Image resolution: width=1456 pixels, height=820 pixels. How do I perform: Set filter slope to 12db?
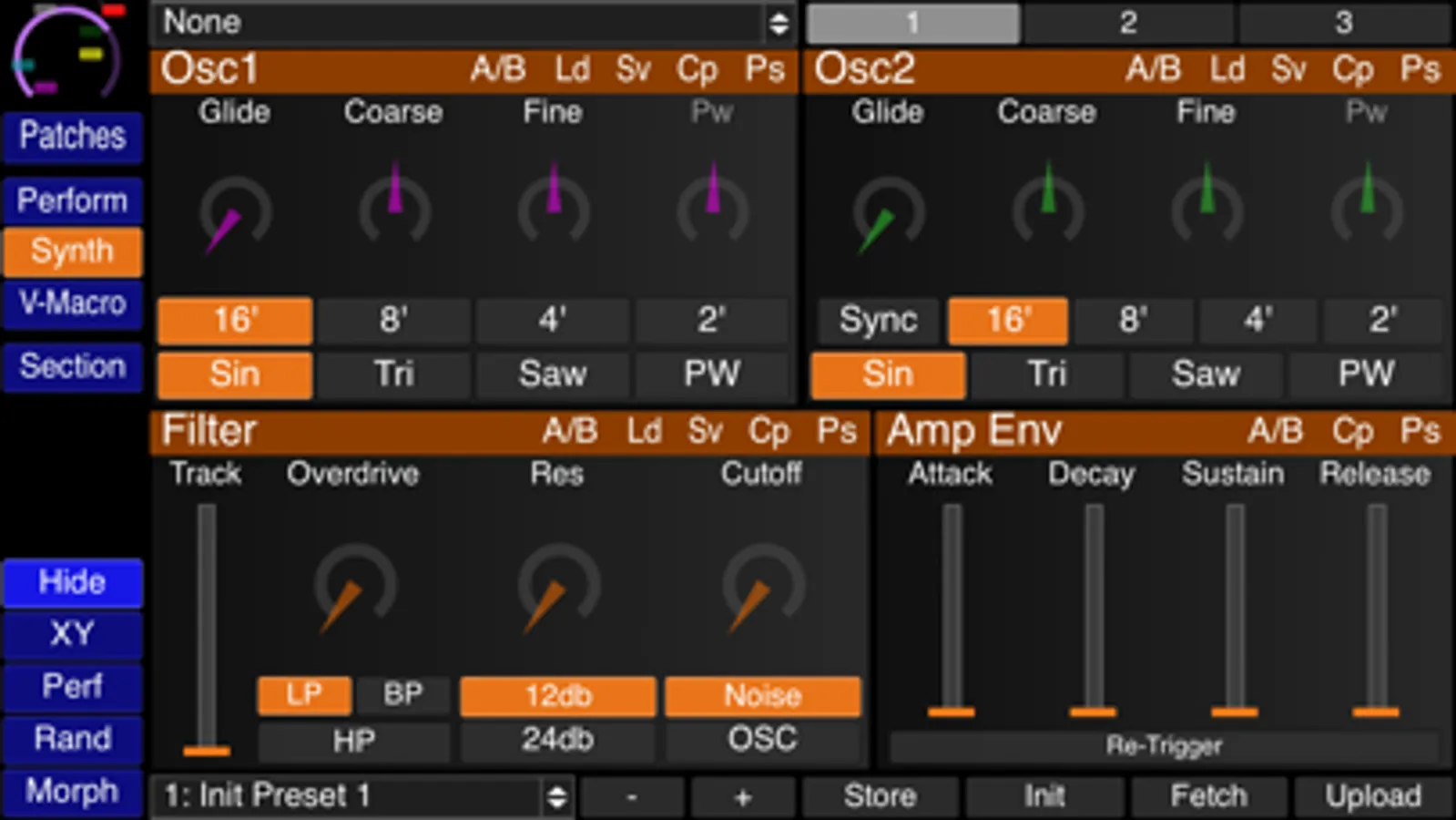point(557,696)
